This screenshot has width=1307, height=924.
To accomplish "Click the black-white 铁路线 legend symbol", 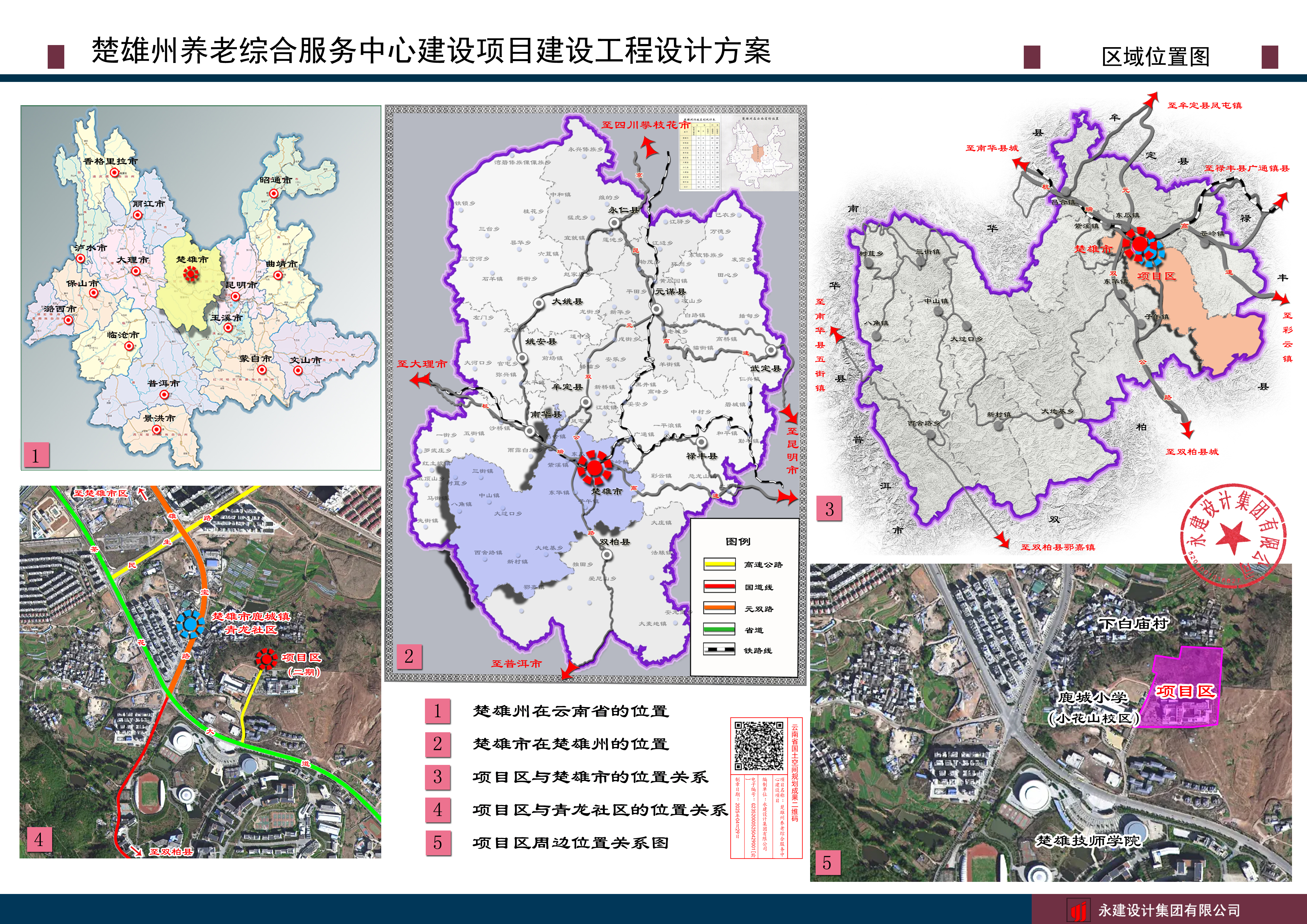I will (719, 650).
